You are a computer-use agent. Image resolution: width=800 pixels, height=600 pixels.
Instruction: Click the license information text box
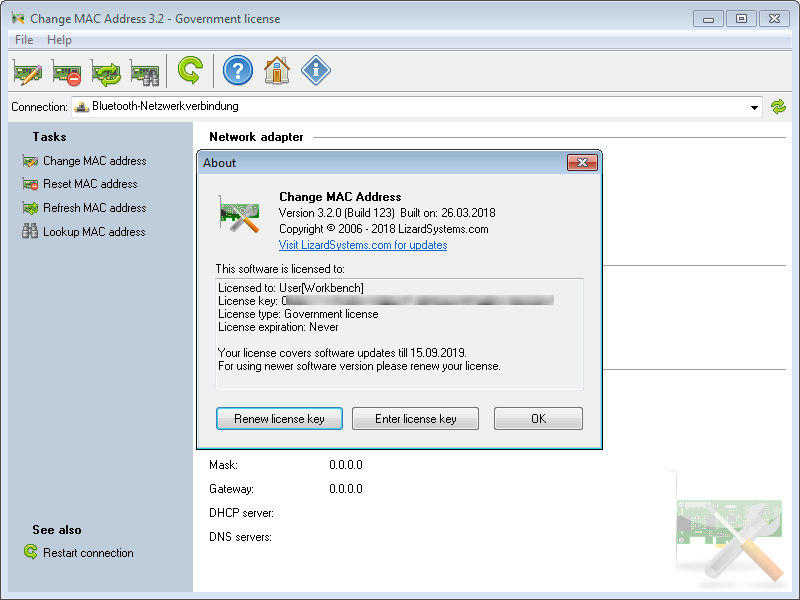[399, 334]
